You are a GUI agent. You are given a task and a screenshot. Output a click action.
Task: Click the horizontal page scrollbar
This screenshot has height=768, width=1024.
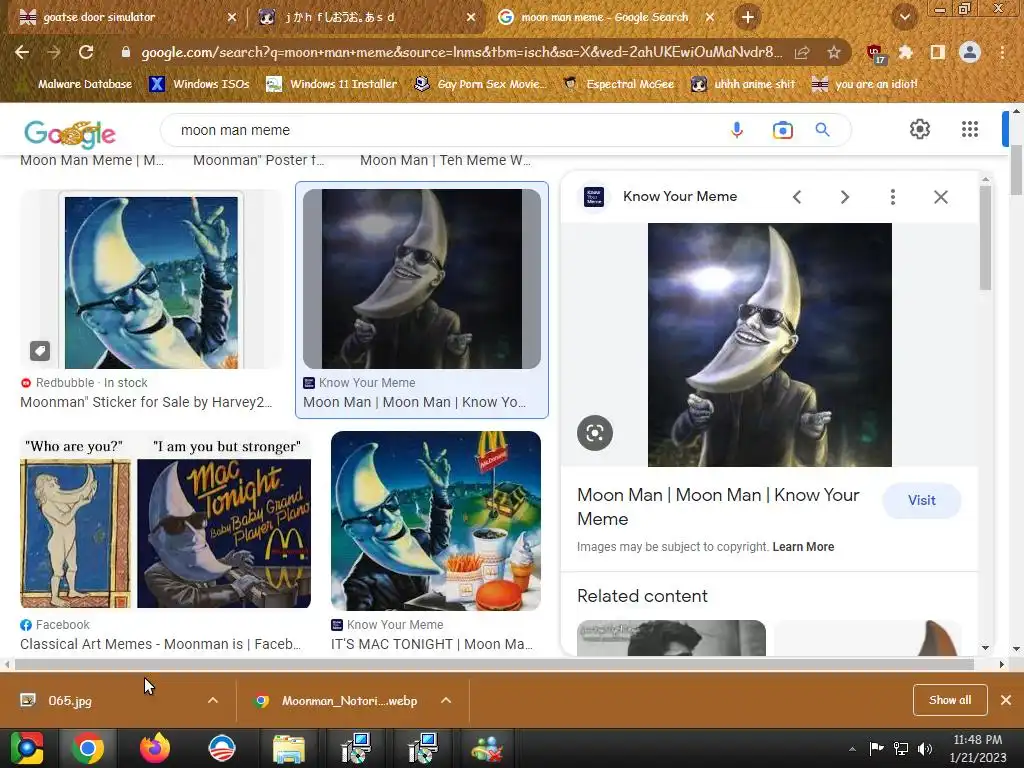[494, 664]
